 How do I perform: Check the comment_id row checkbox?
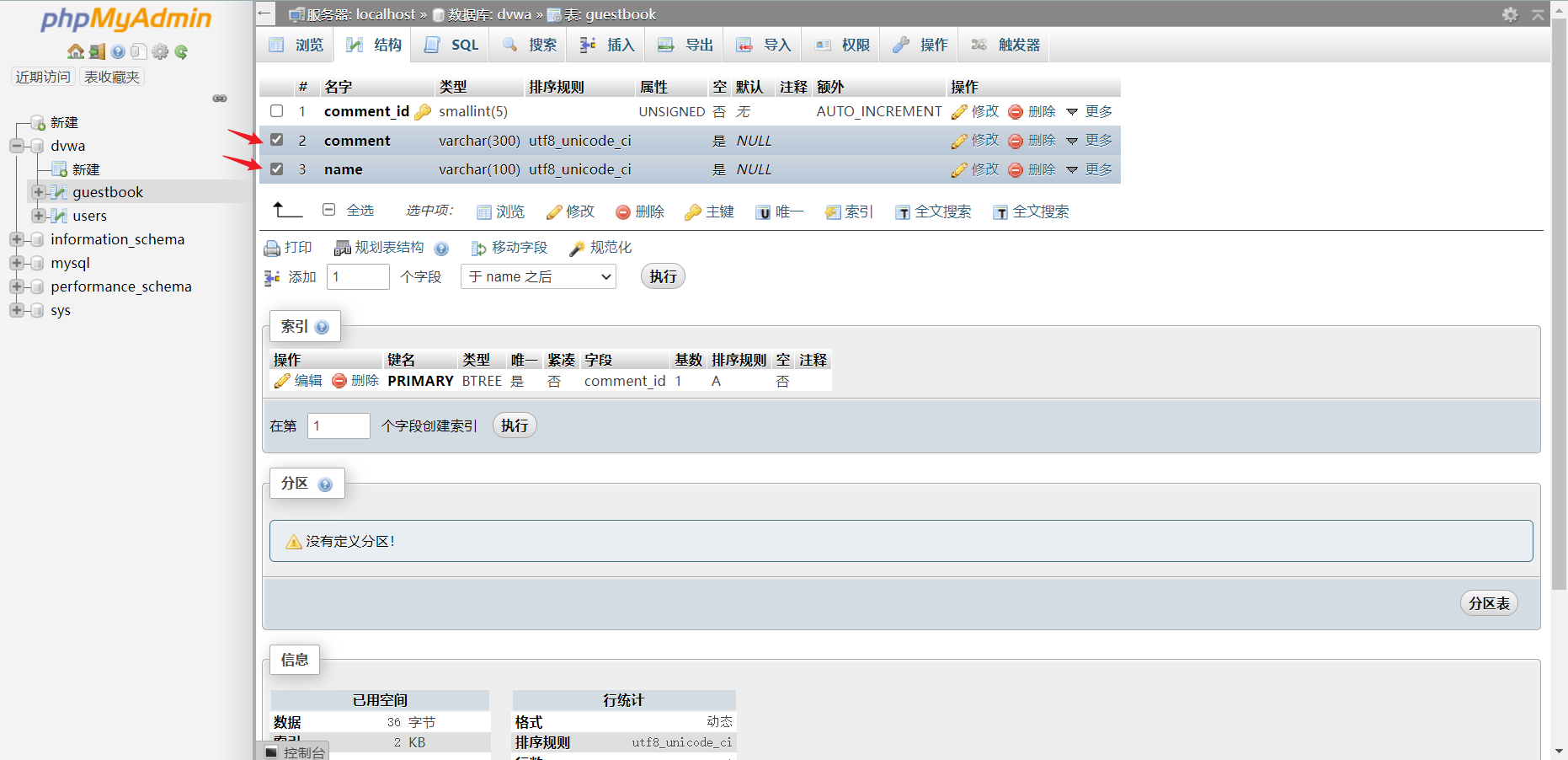(x=277, y=111)
